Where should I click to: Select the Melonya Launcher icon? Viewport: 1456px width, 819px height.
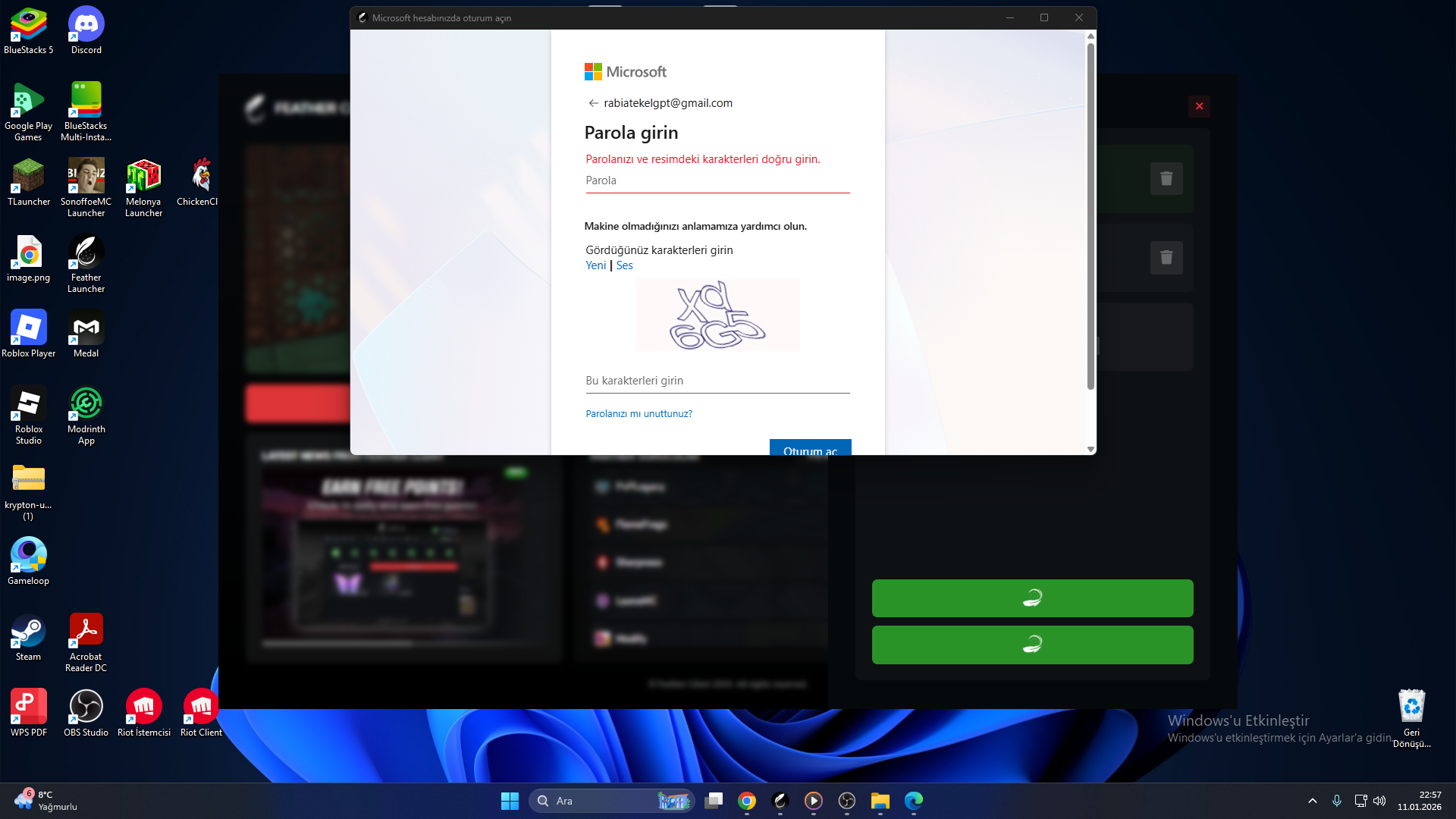pos(144,187)
